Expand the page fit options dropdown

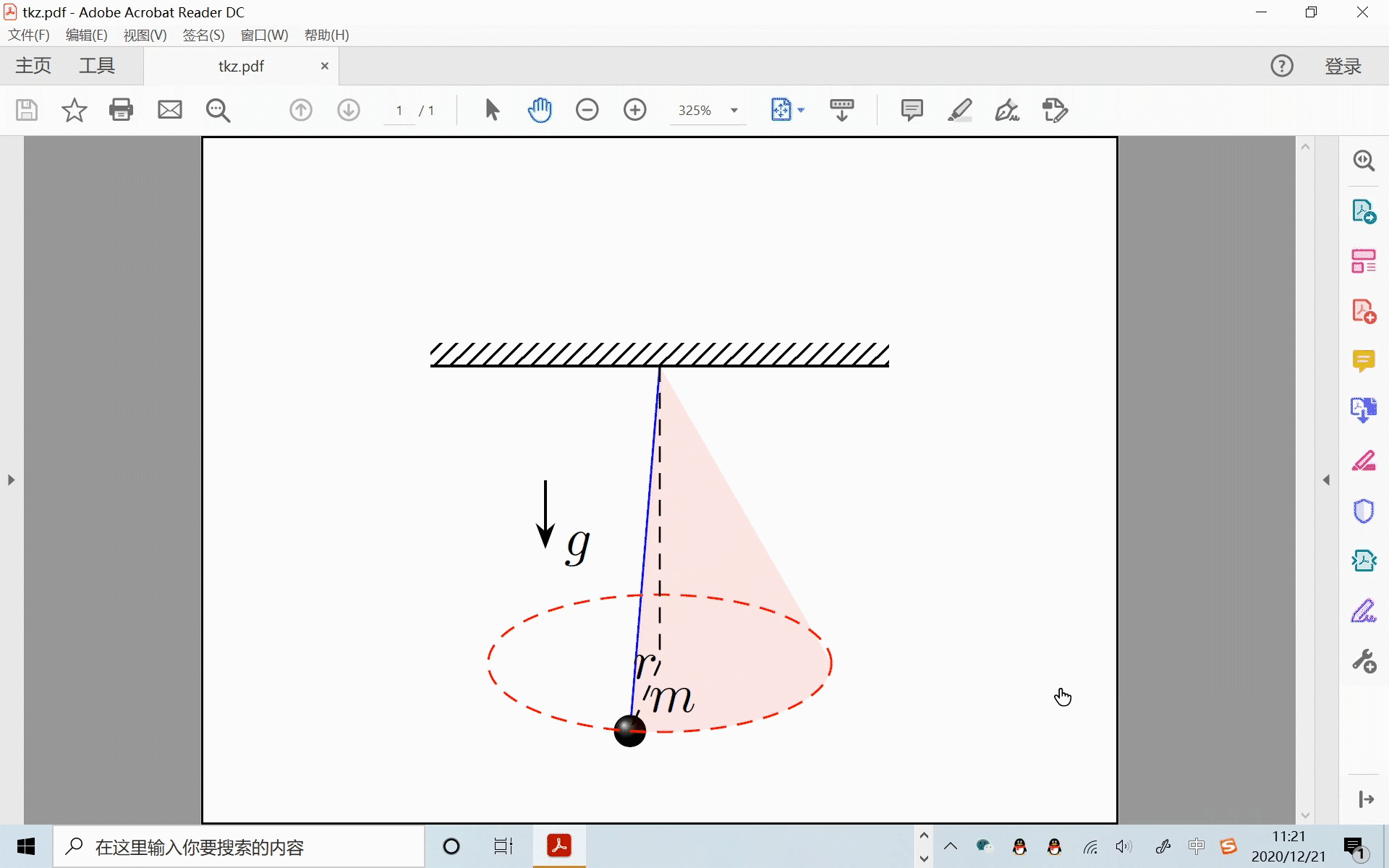[801, 110]
